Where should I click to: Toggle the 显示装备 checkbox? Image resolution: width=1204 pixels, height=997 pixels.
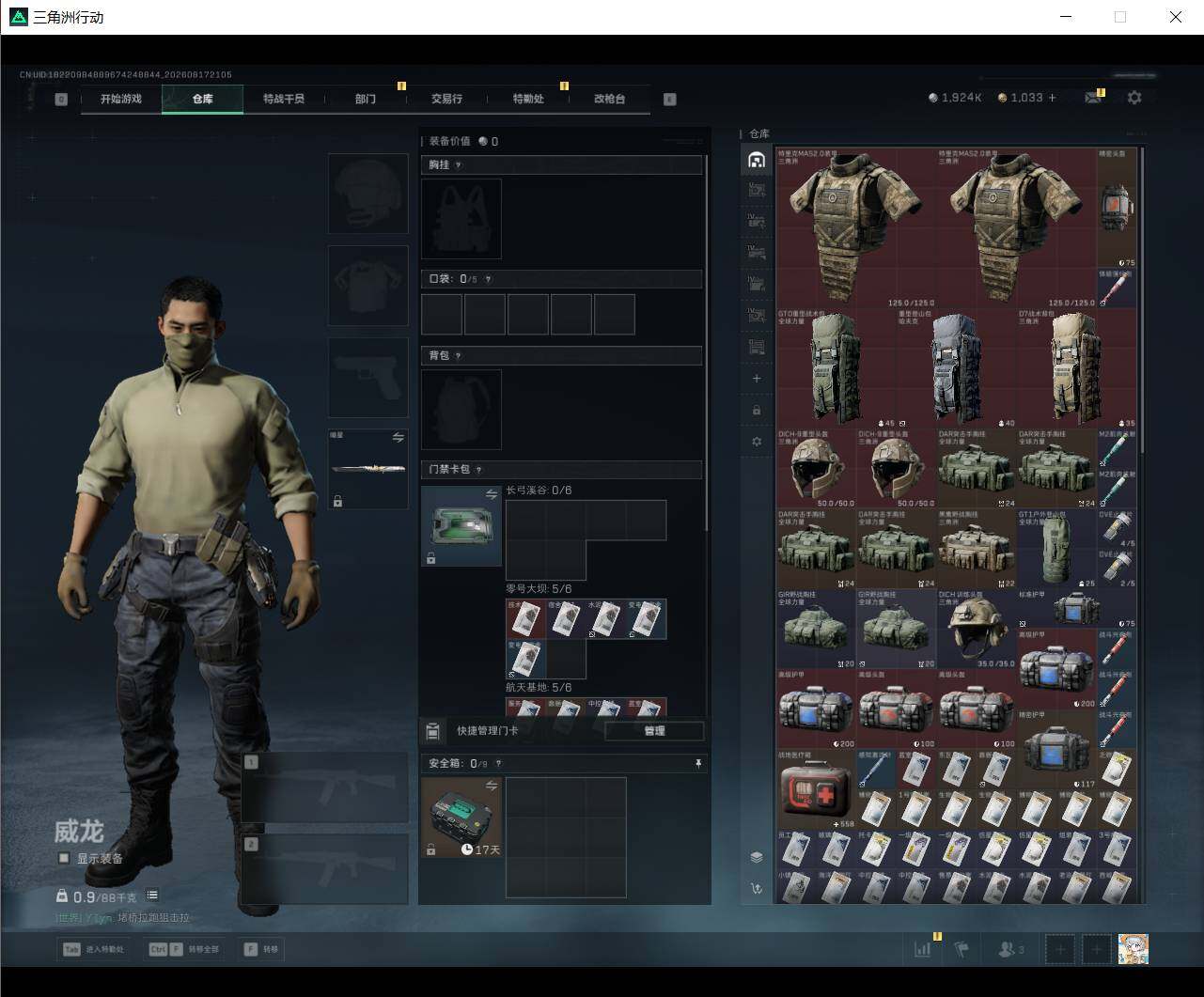64,858
